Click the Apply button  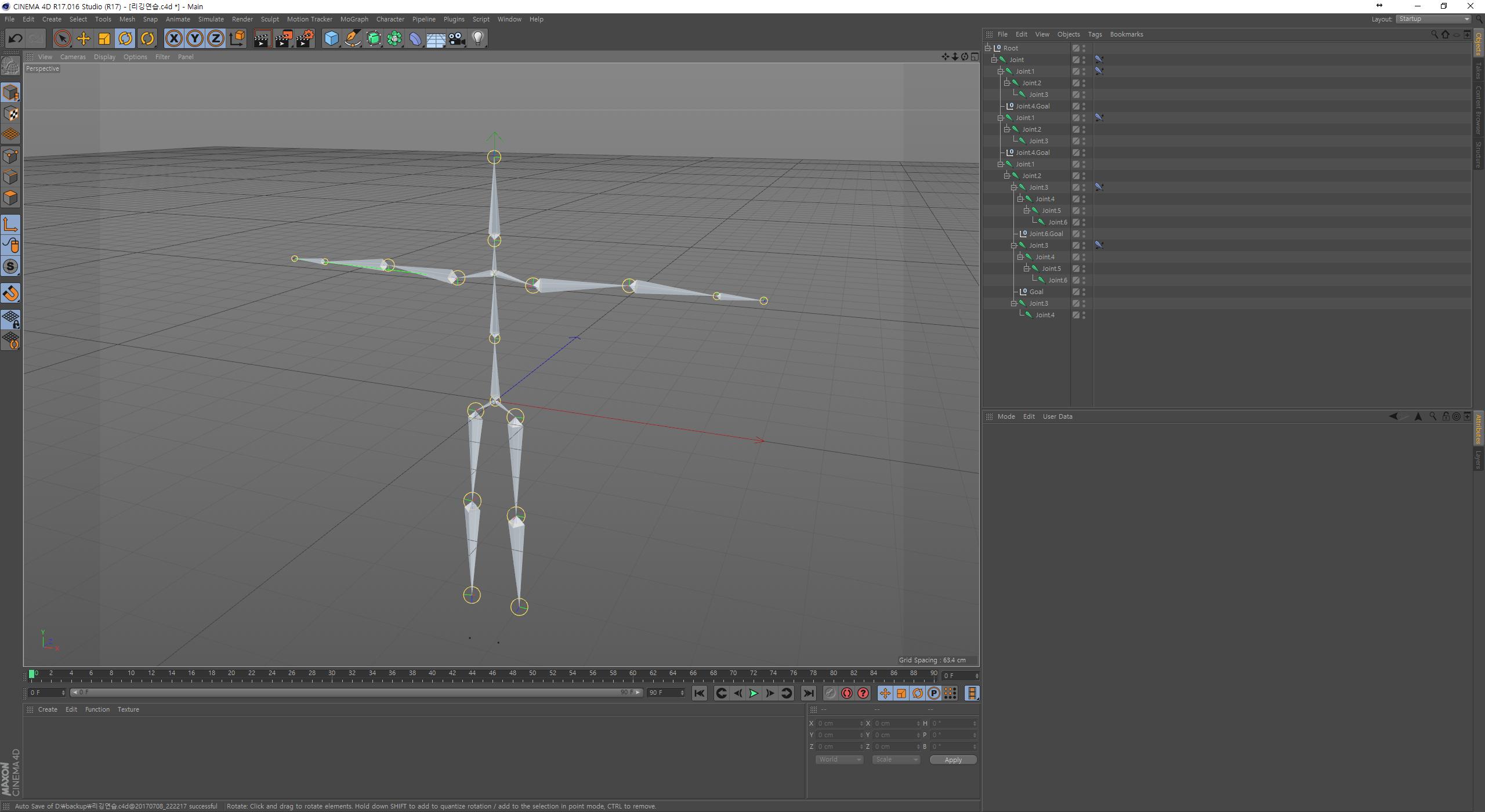tap(952, 760)
